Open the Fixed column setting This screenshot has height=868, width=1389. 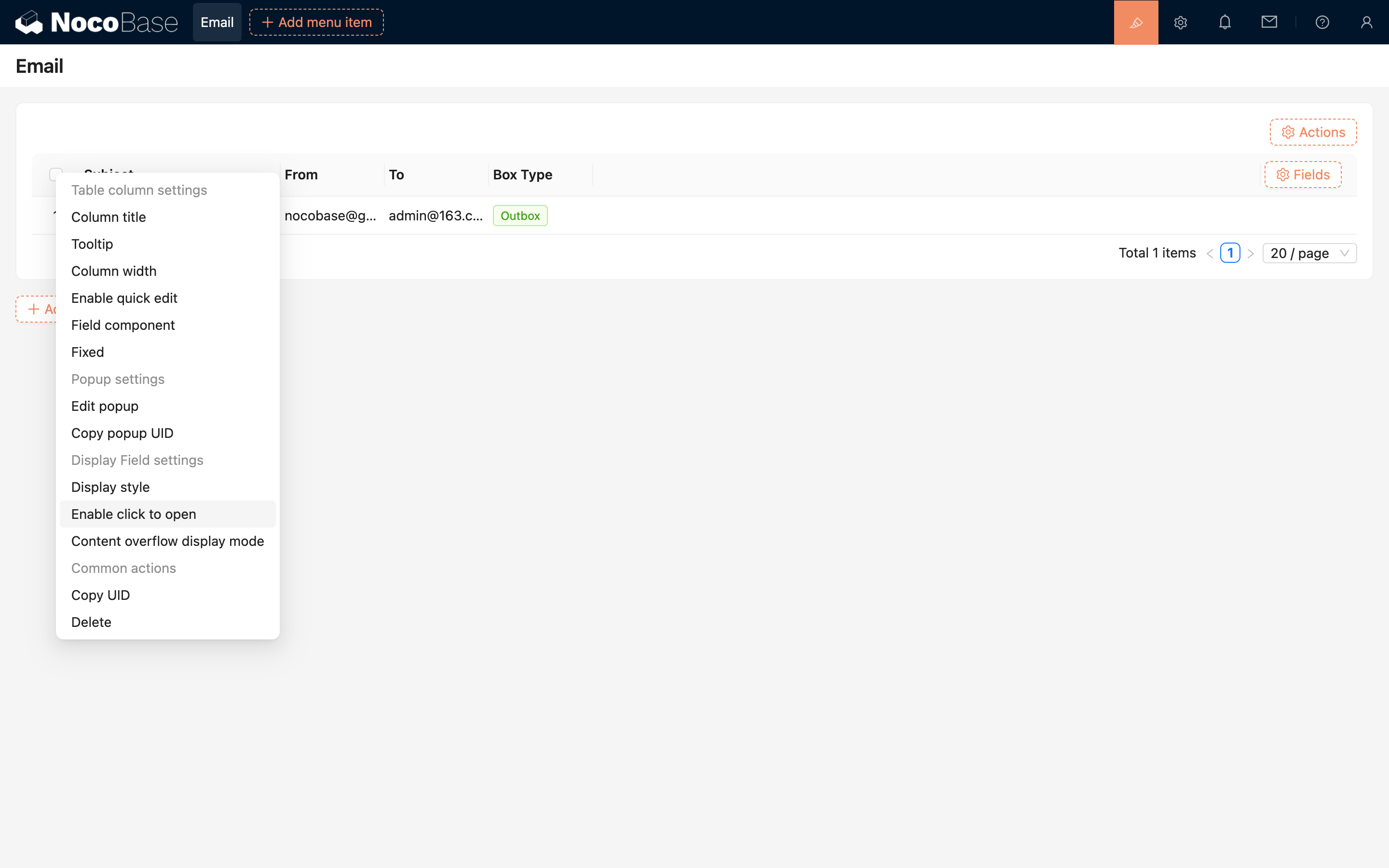[87, 352]
